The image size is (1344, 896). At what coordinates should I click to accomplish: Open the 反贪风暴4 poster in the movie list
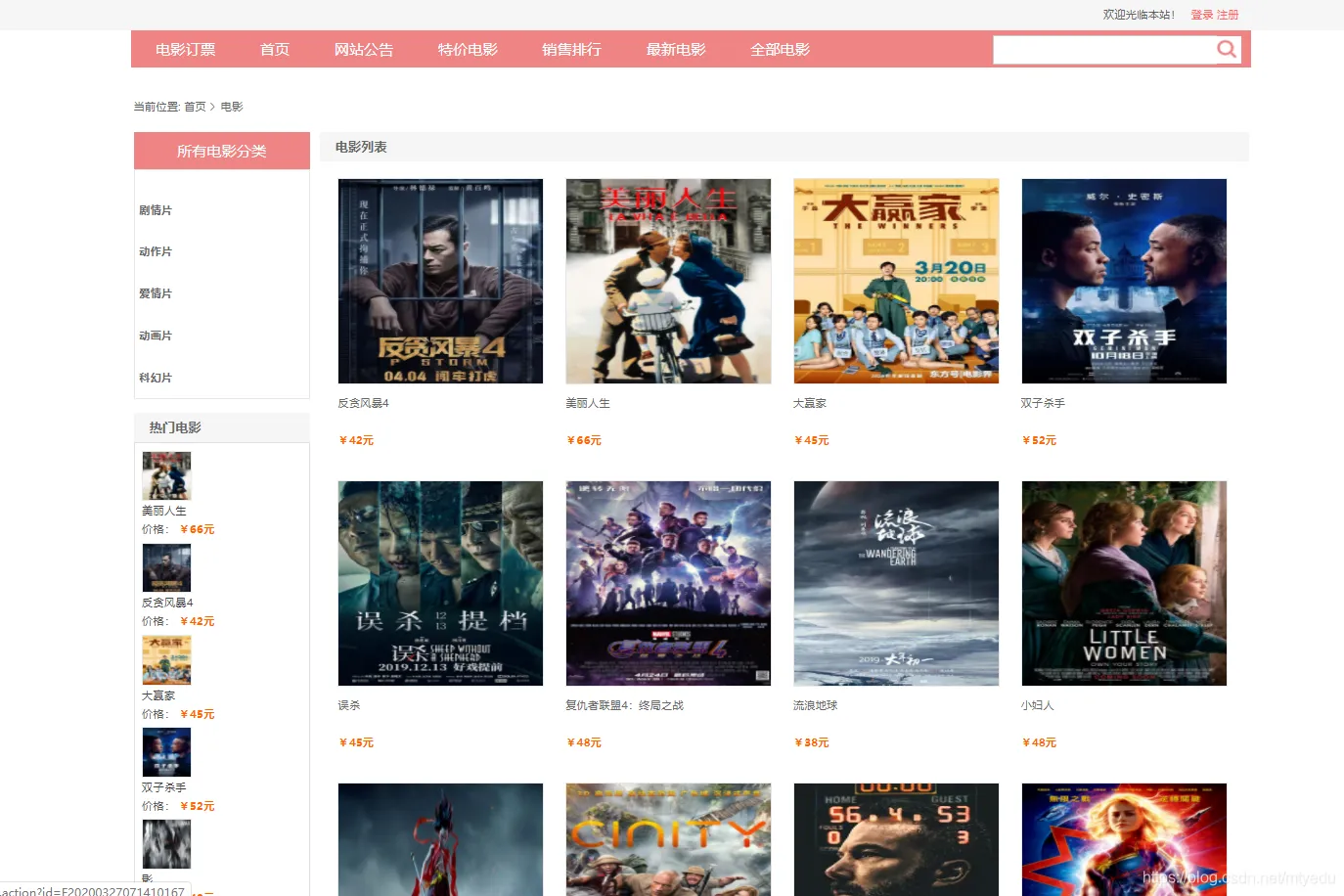440,282
